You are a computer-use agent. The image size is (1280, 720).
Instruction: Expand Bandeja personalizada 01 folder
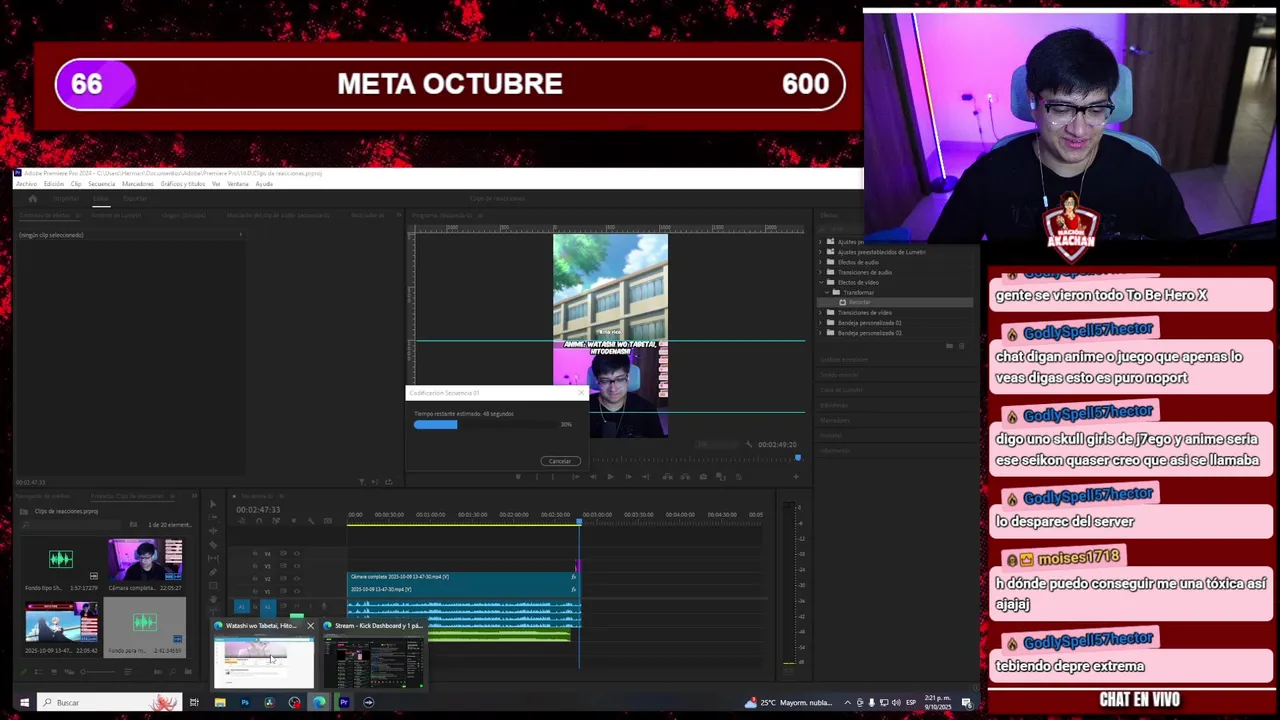pyautogui.click(x=820, y=323)
